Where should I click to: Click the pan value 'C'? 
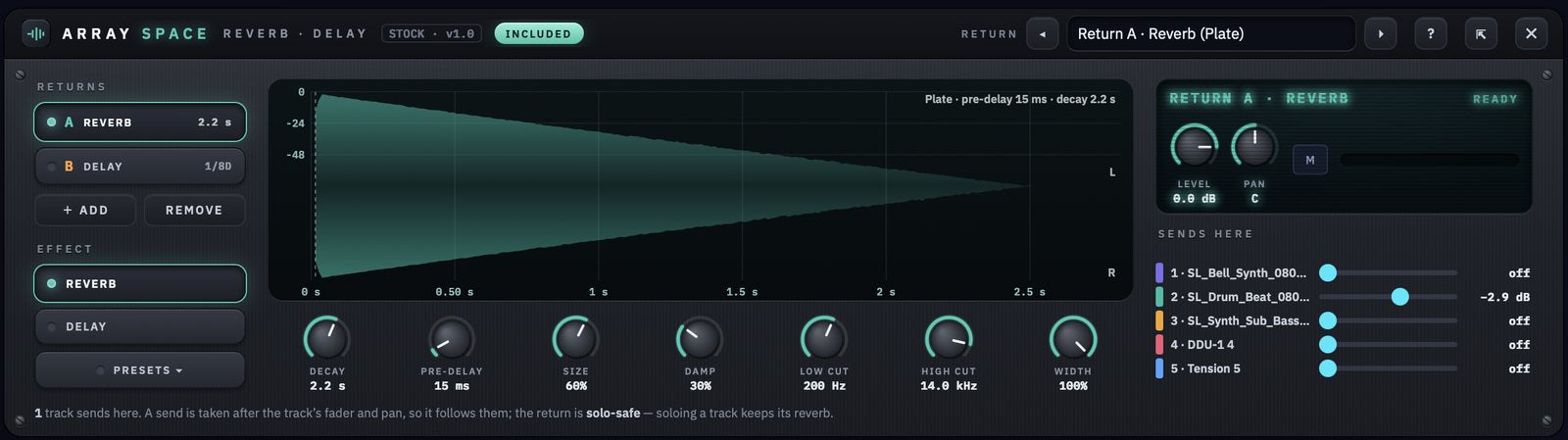1254,199
